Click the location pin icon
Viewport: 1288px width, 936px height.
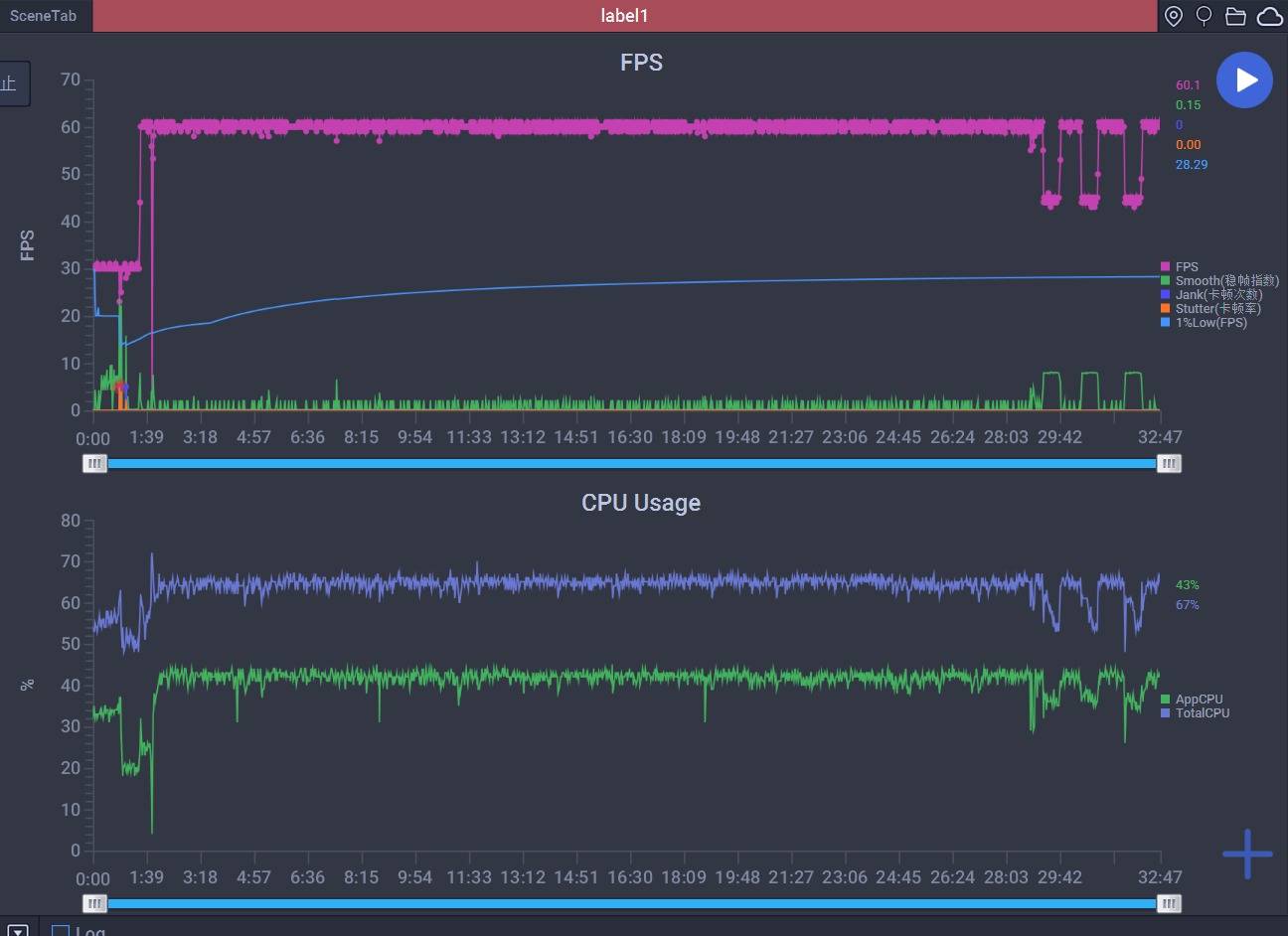pos(1173,16)
